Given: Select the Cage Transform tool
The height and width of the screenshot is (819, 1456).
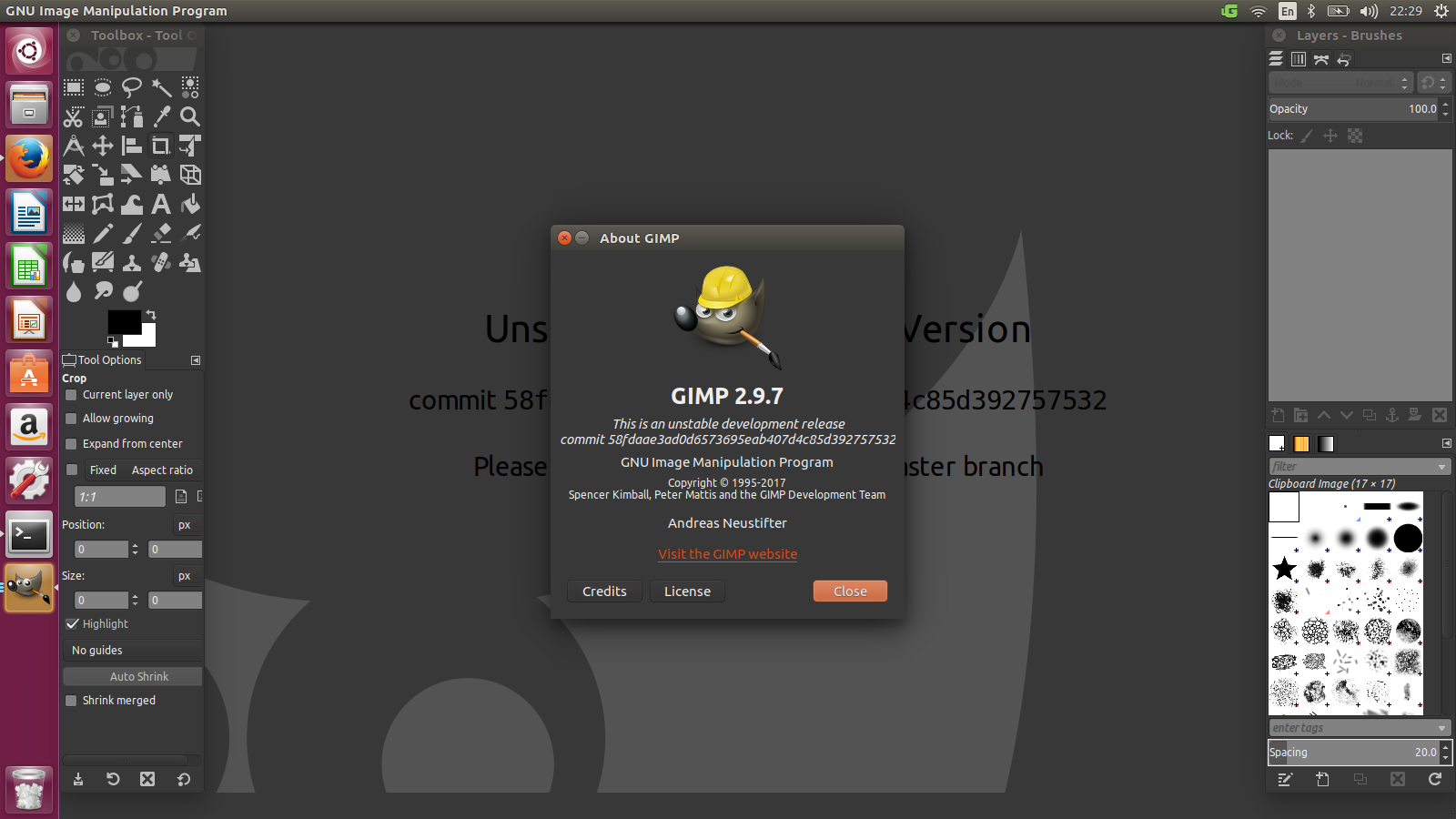Looking at the screenshot, I should click(x=103, y=204).
